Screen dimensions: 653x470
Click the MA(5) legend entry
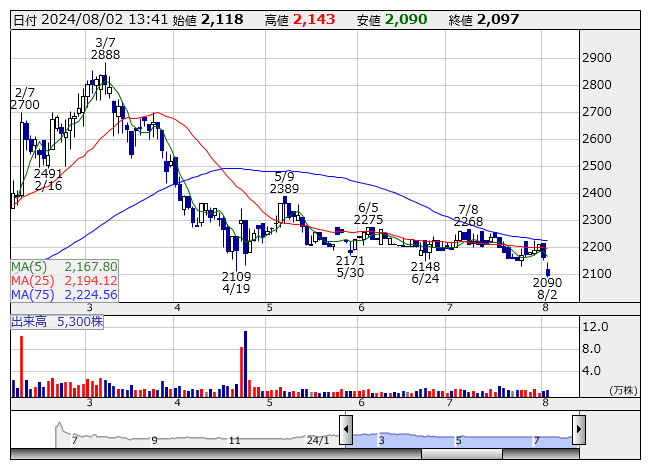[65, 267]
